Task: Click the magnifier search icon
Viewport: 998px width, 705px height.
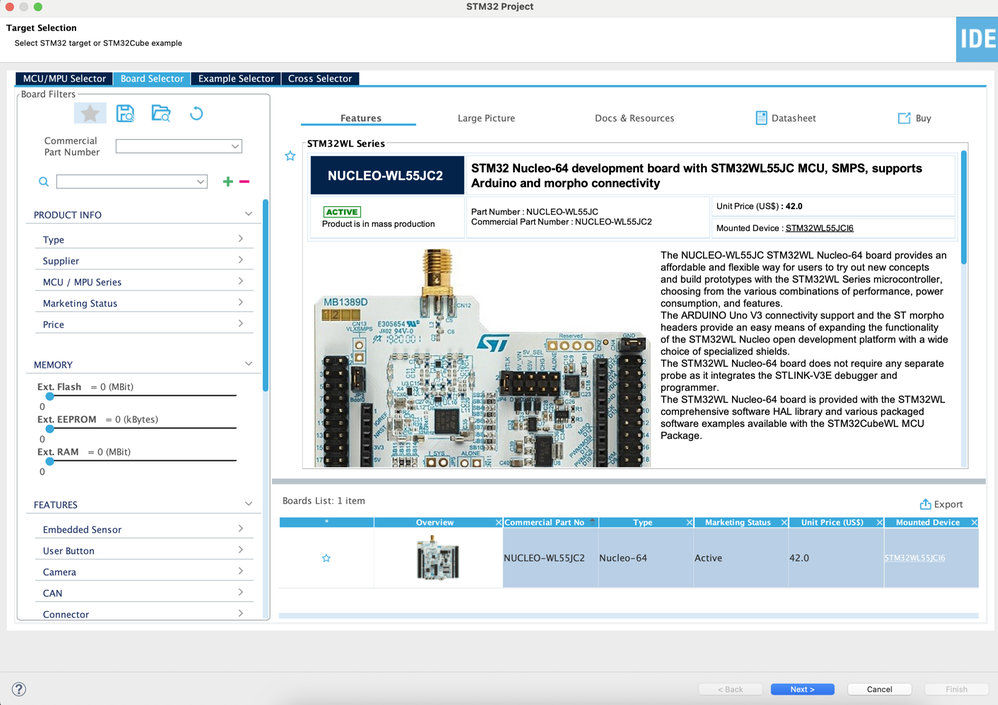Action: pos(43,182)
